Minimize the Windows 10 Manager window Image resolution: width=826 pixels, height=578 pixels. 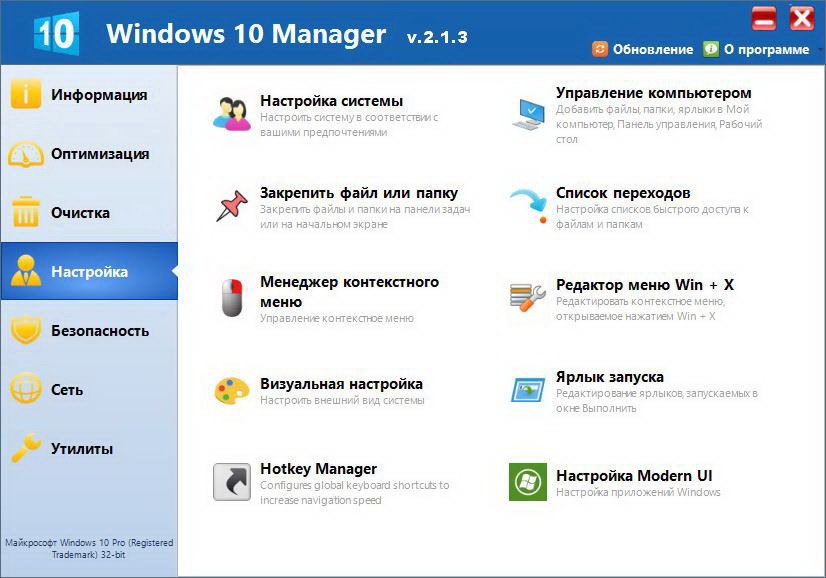click(764, 17)
